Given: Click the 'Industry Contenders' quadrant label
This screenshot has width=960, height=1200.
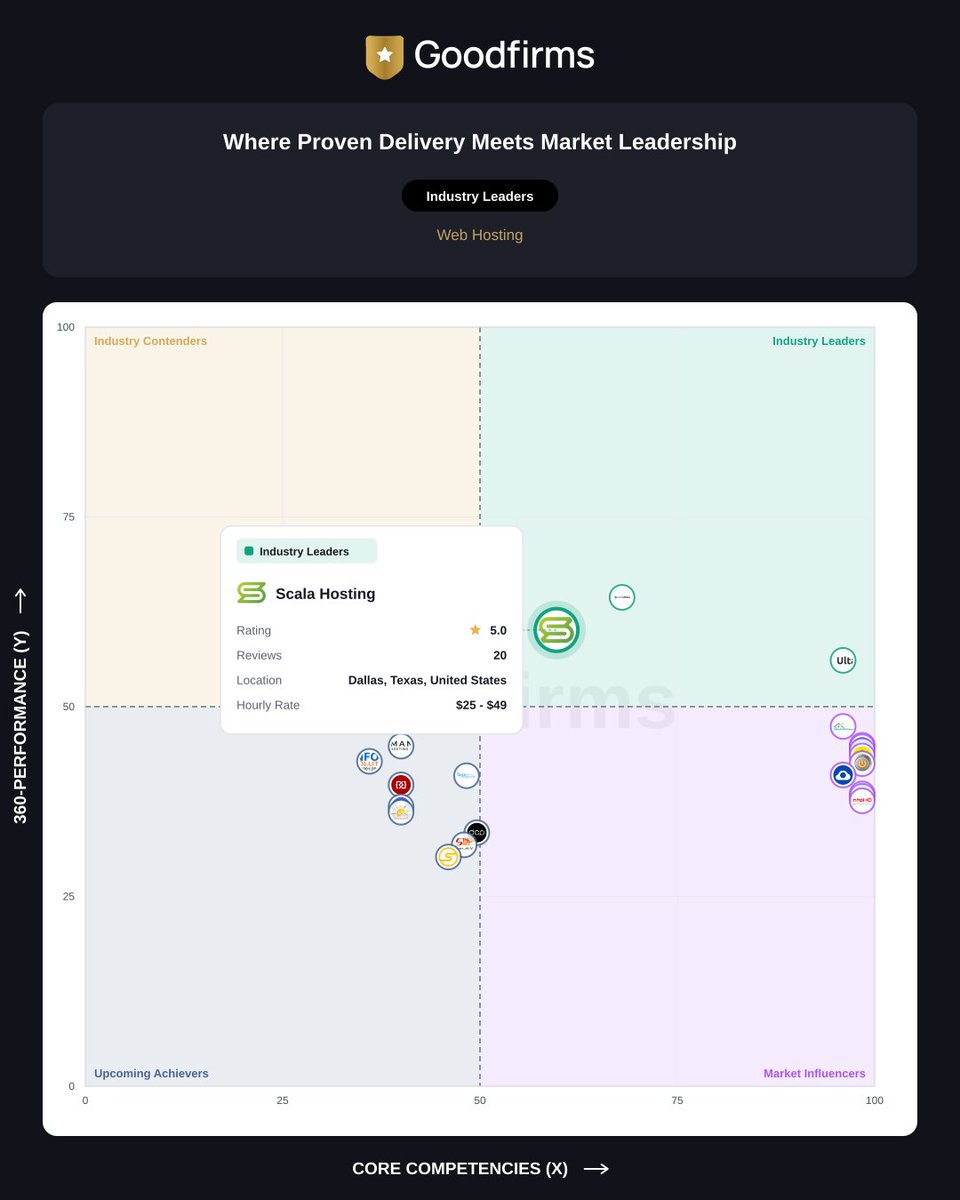Looking at the screenshot, I should tap(150, 341).
